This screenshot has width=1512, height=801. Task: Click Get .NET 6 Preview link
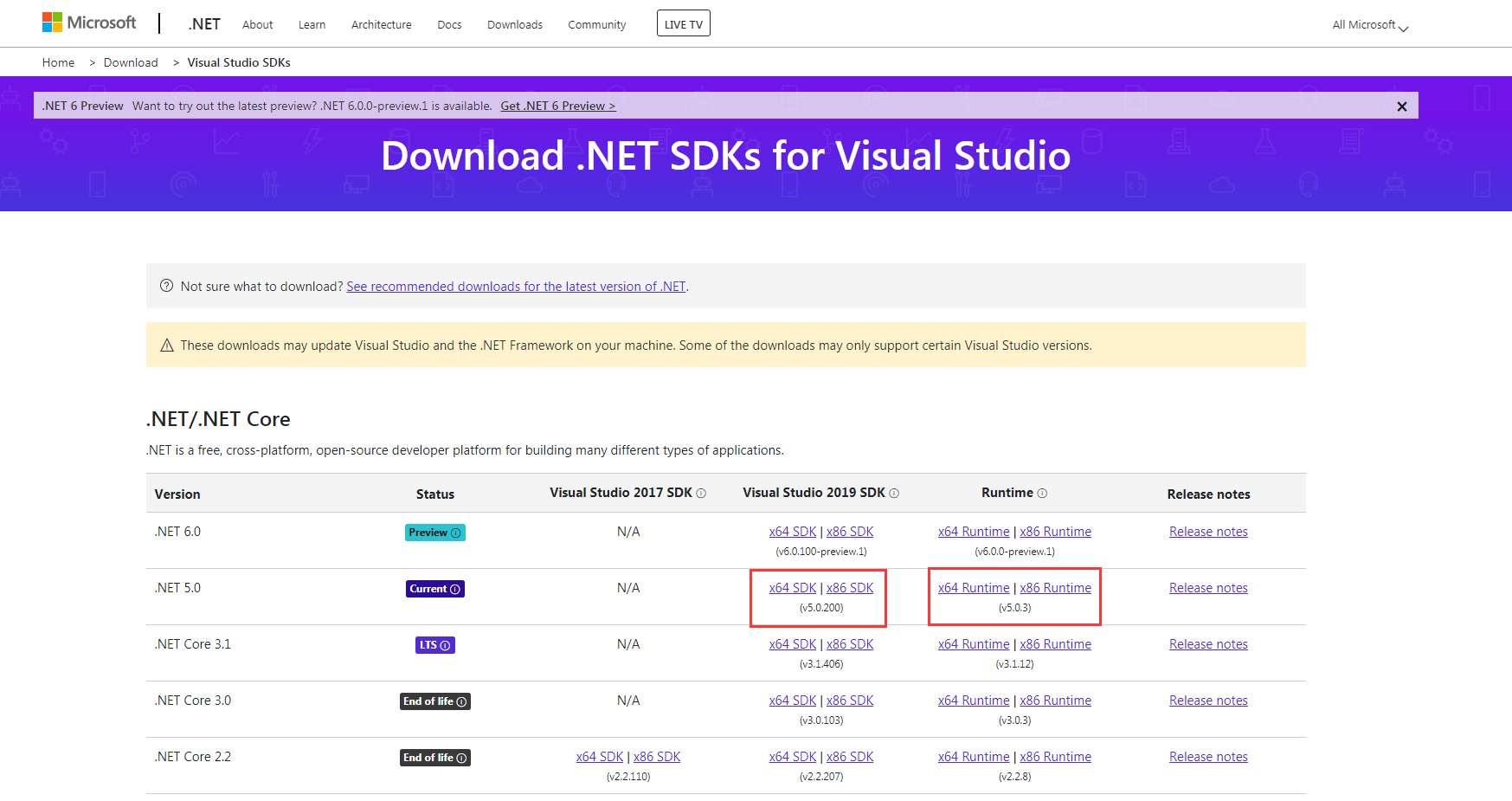pyautogui.click(x=558, y=106)
